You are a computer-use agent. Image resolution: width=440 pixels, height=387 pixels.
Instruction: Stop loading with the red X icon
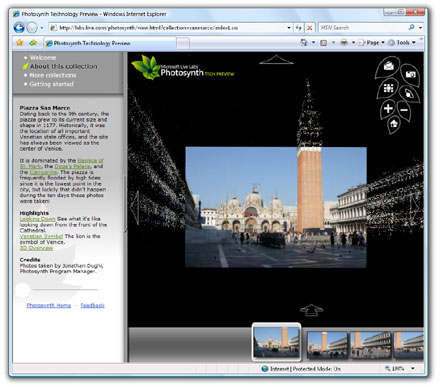coord(310,28)
